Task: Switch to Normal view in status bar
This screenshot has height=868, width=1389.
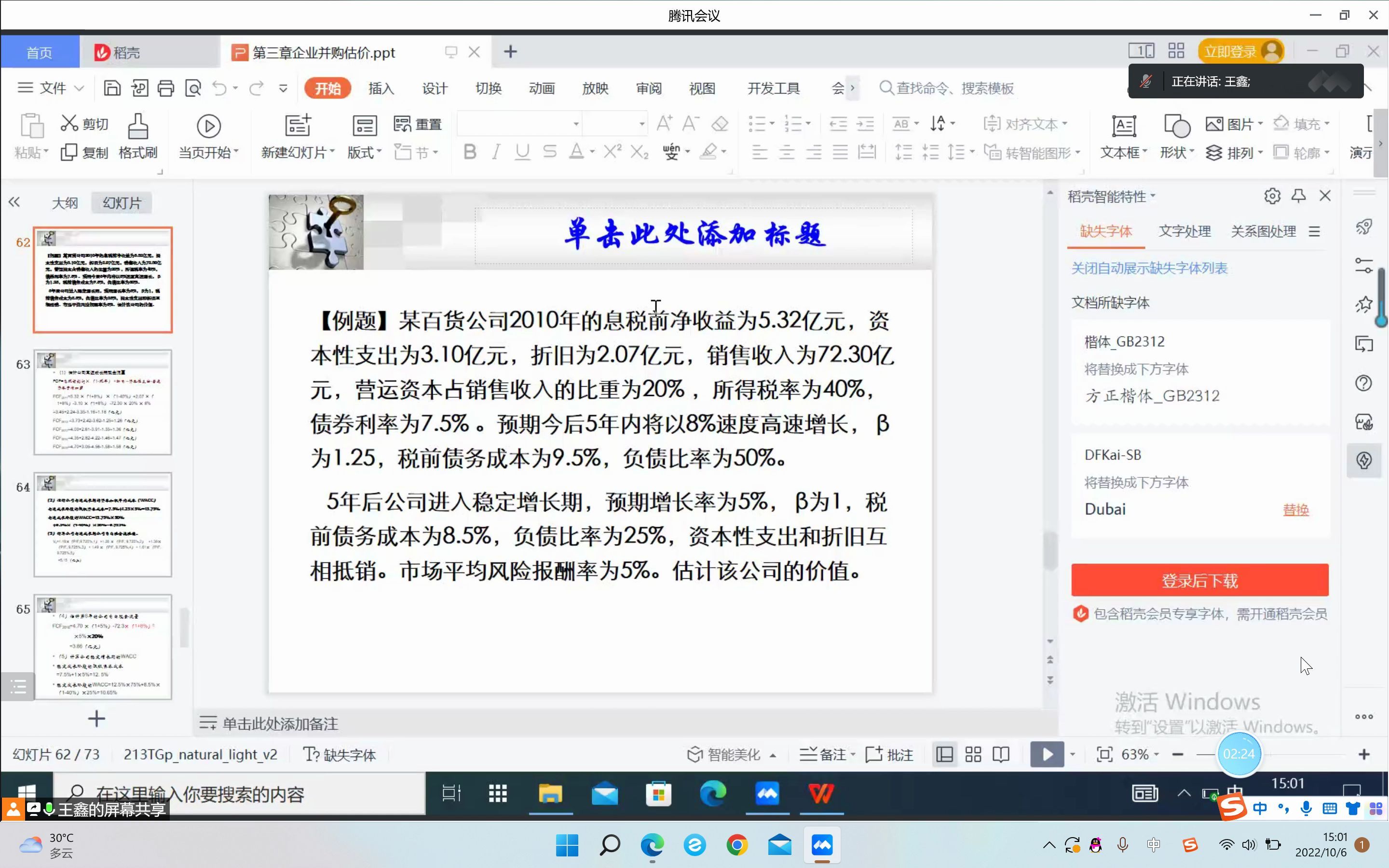Action: [x=944, y=754]
